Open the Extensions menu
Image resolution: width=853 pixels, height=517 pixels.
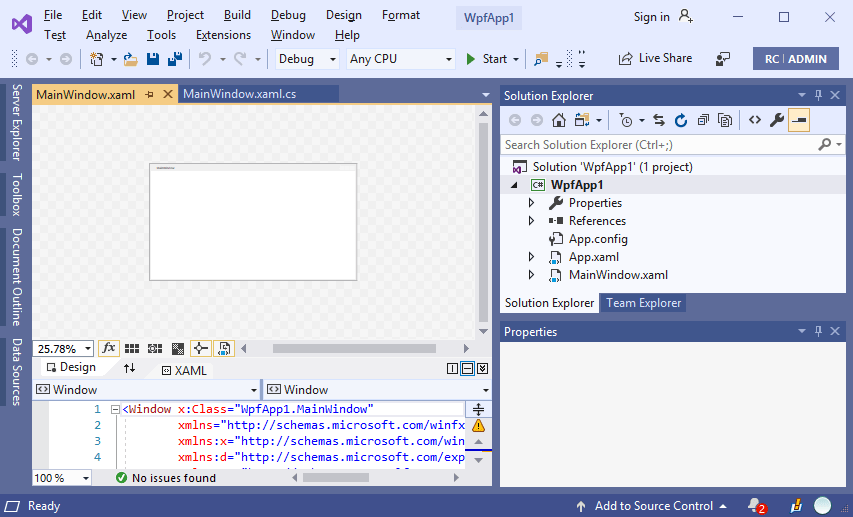click(223, 35)
